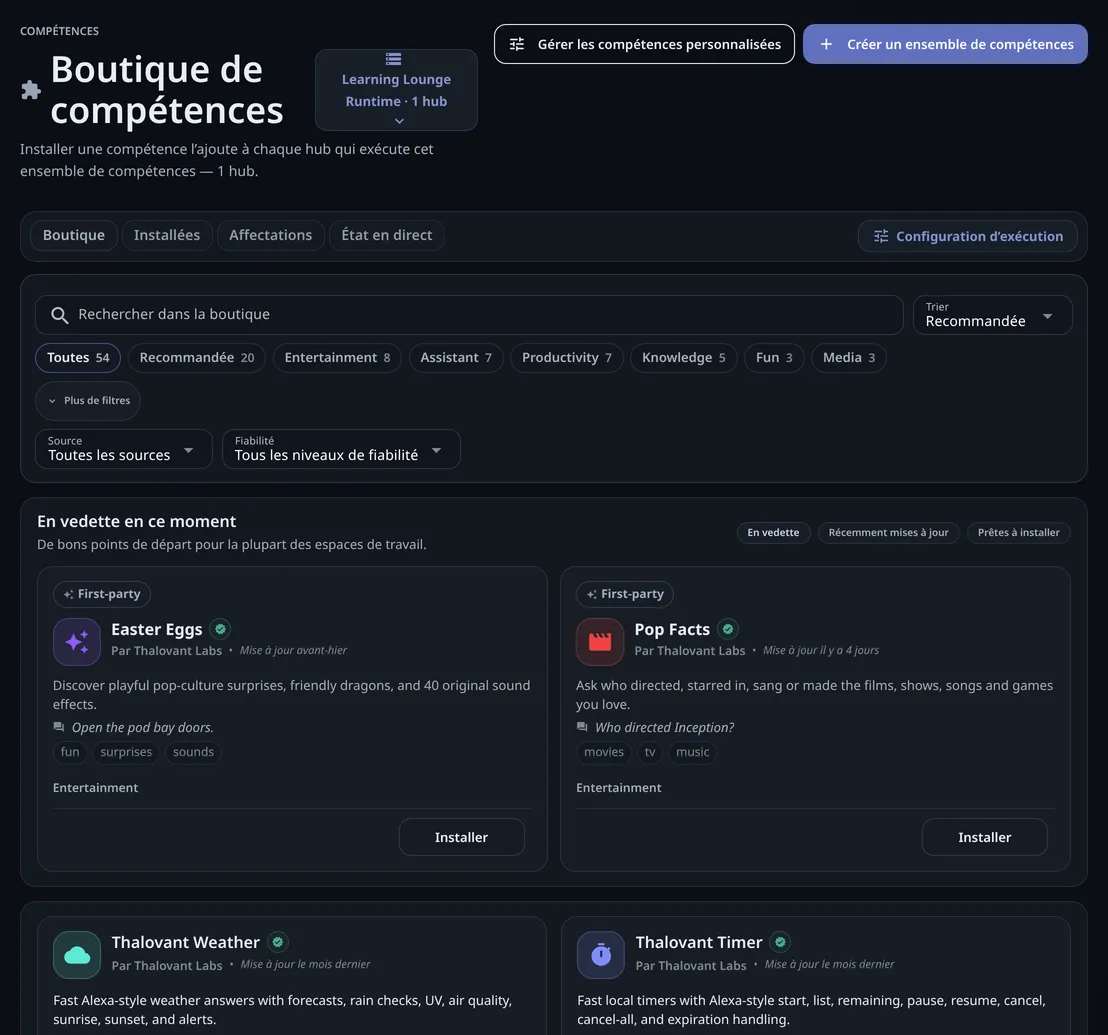Filter by Knowledge 5 category
This screenshot has width=1108, height=1035.
click(683, 357)
